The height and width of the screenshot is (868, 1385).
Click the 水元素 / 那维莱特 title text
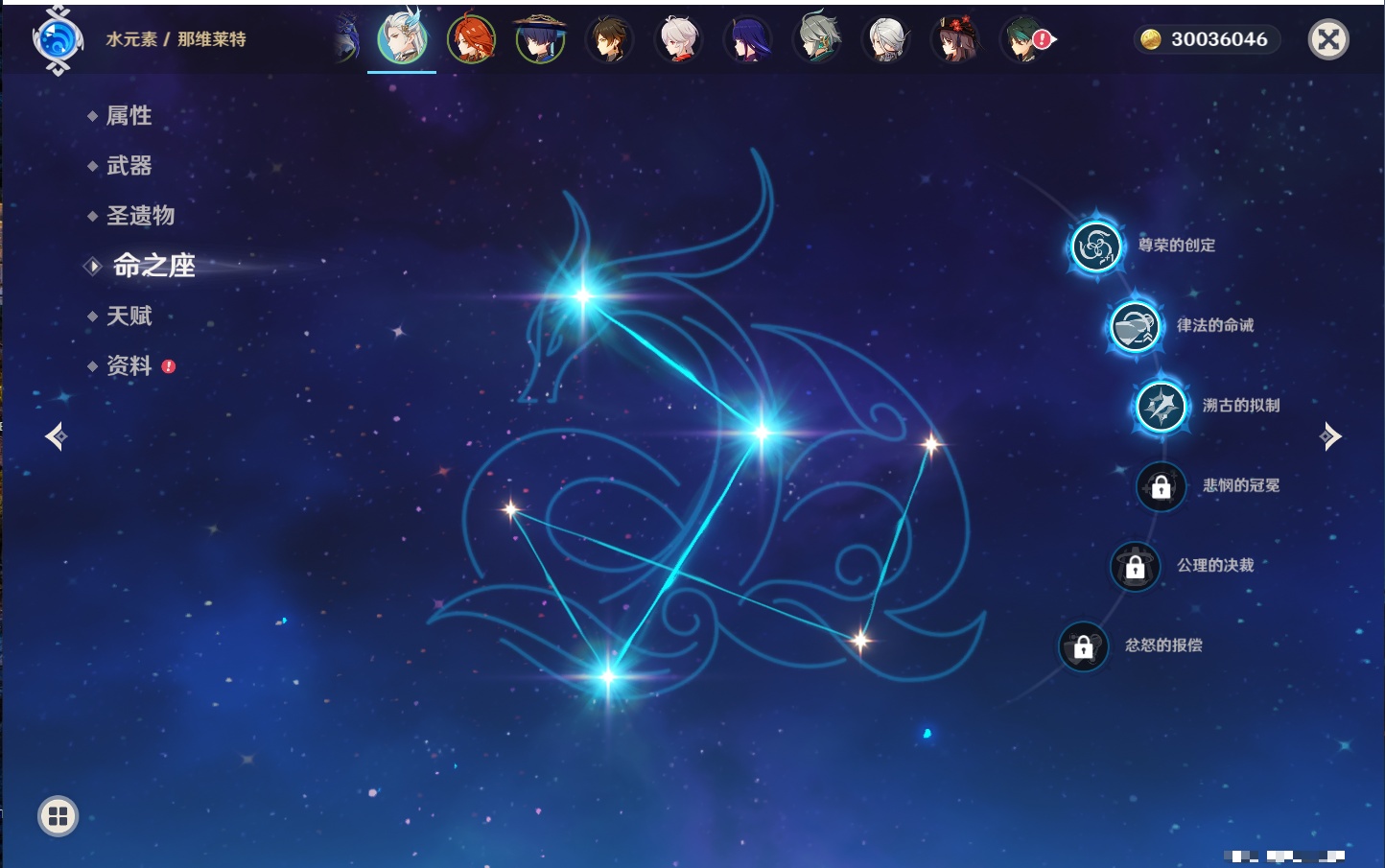176,39
